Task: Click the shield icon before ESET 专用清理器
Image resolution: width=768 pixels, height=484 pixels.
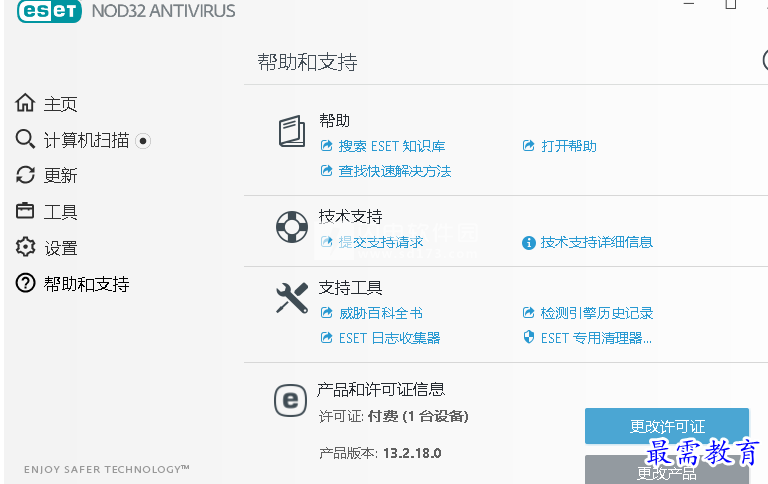Action: point(528,337)
